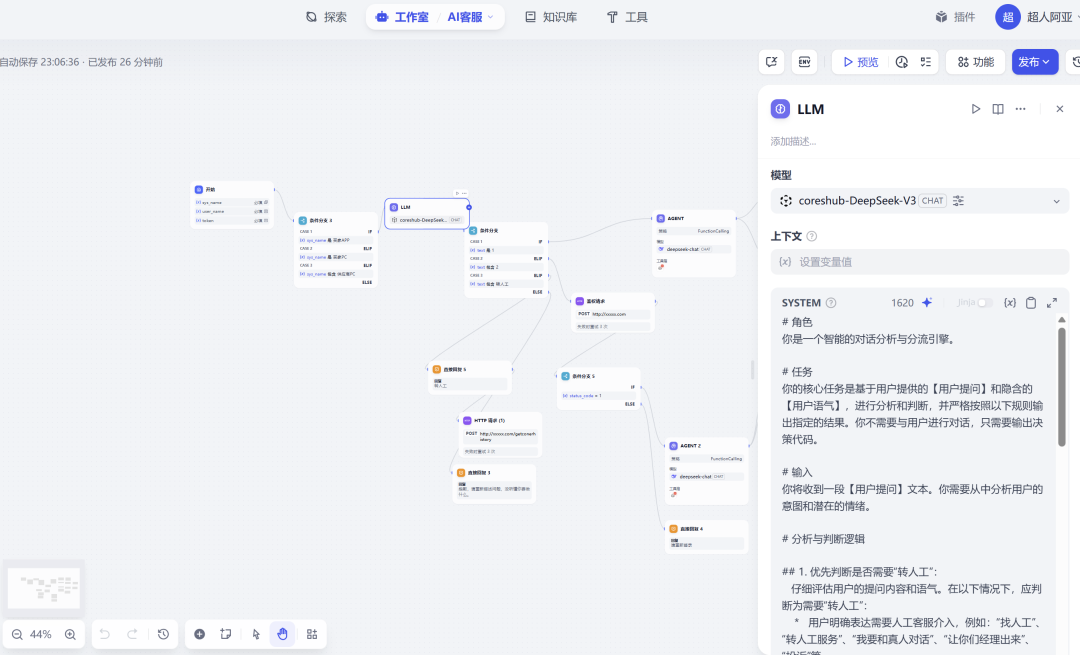Screen dimensions: 1080x655
Task: Add a note to the canvas
Action: tap(226, 634)
